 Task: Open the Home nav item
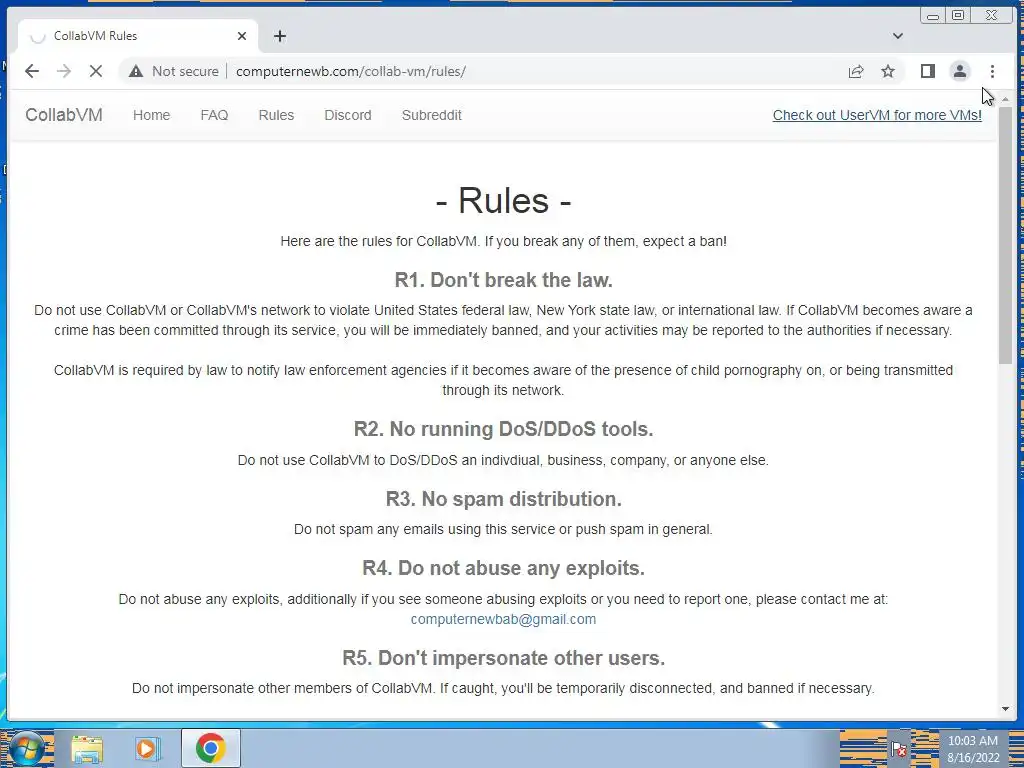152,115
